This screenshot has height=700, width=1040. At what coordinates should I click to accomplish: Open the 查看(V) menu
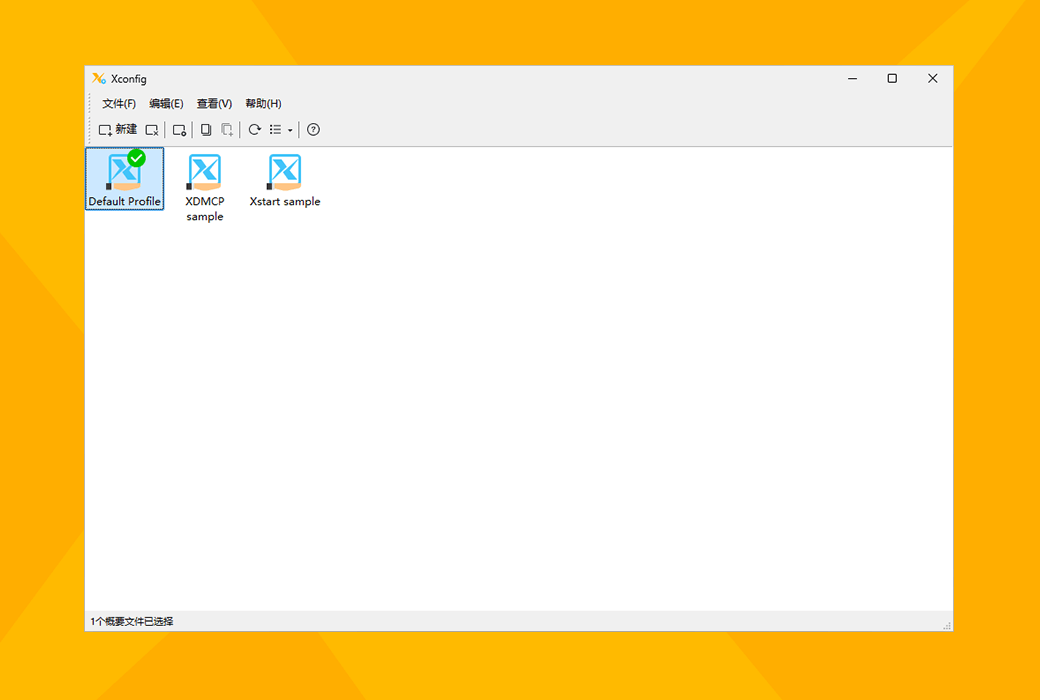coord(214,104)
